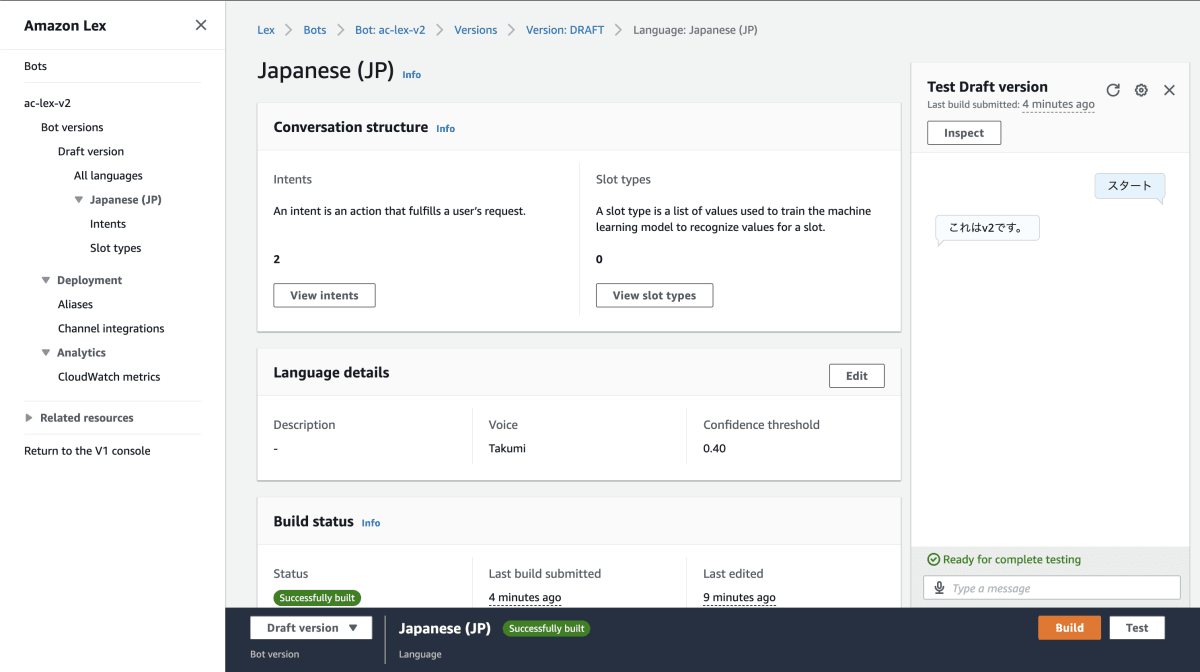Collapse the Analytics section
The height and width of the screenshot is (672, 1200).
[x=46, y=353]
